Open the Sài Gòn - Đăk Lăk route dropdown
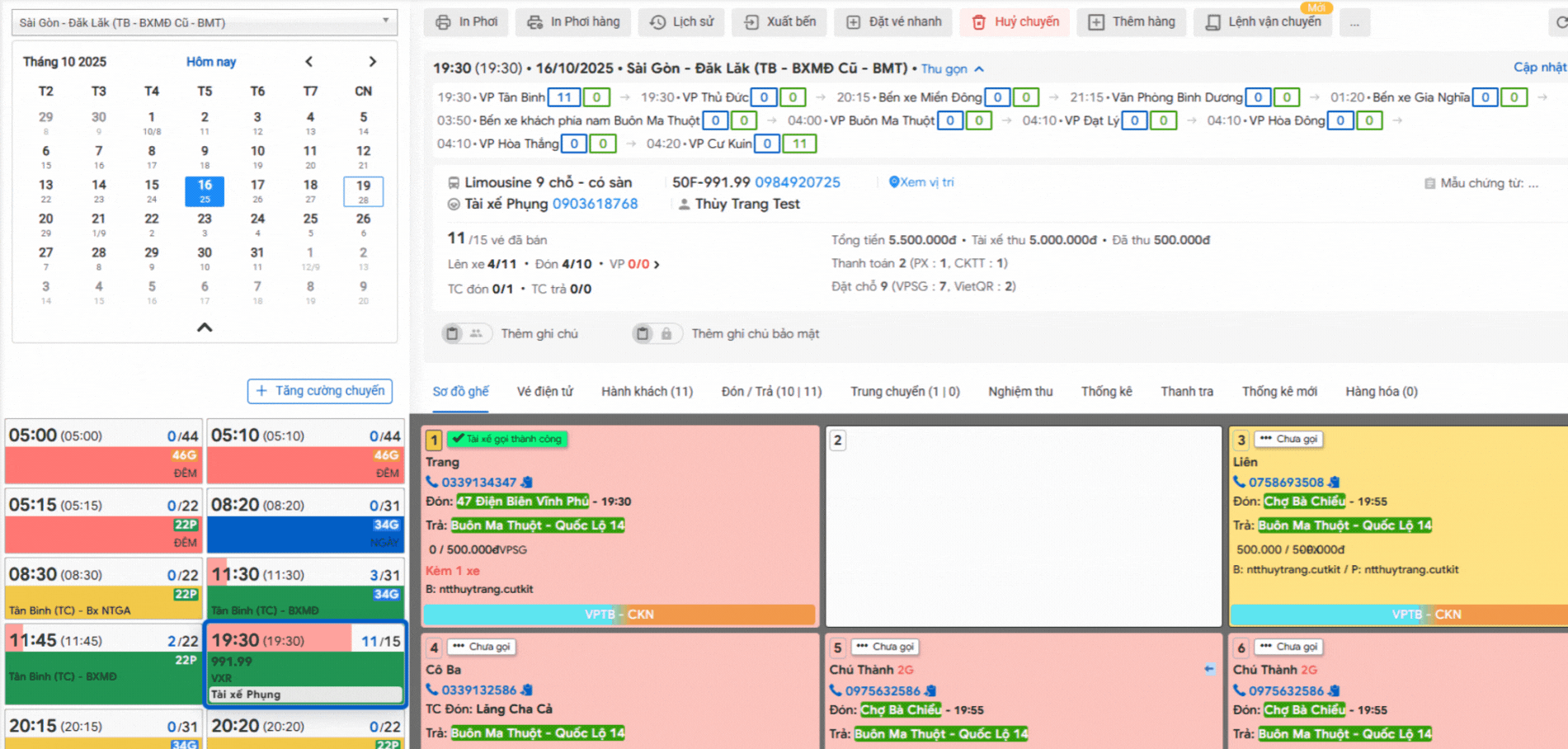 [204, 22]
